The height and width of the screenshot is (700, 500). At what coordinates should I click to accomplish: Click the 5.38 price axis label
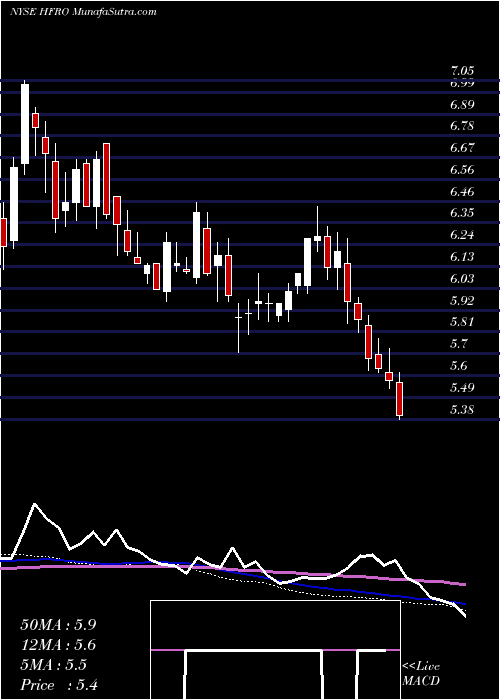(462, 409)
